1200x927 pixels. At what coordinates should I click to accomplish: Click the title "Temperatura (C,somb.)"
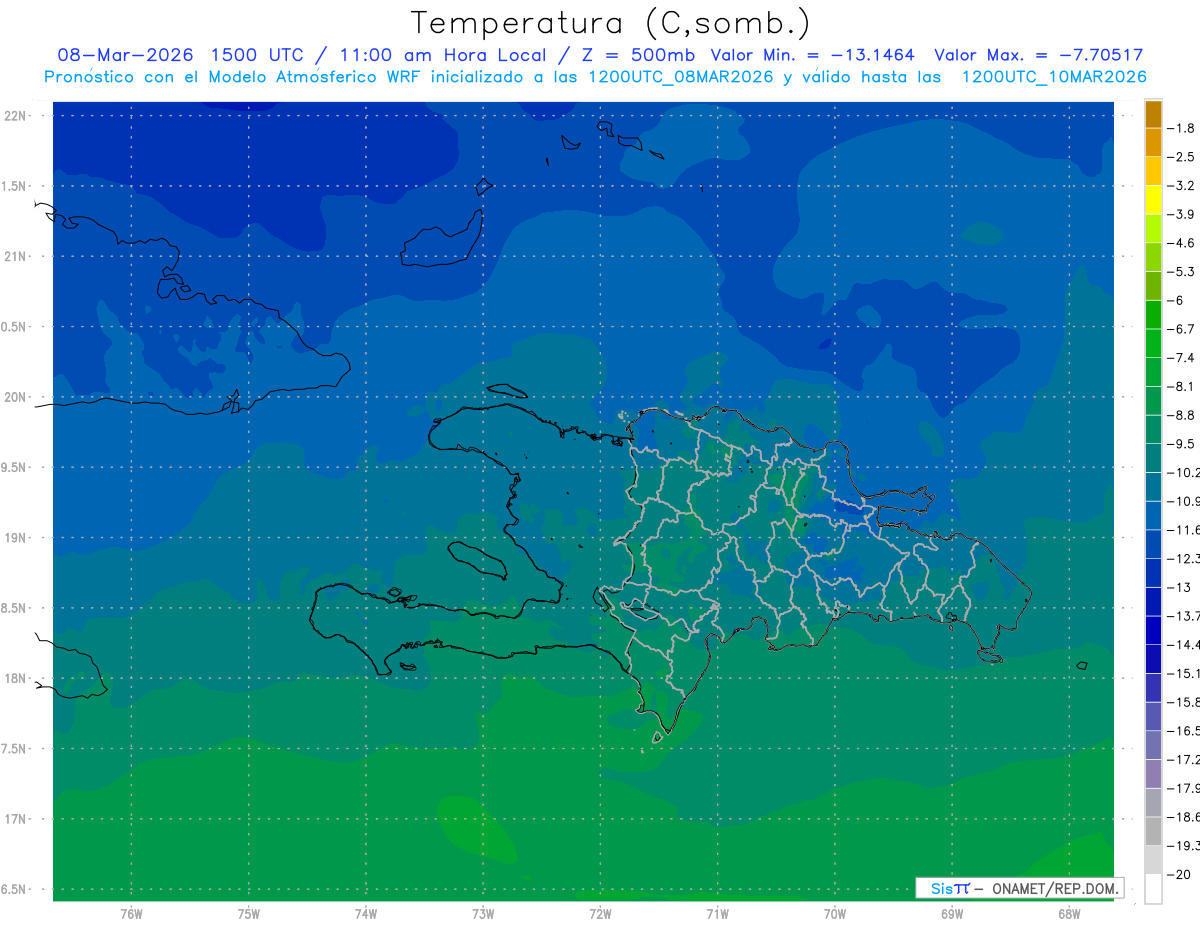pos(611,24)
